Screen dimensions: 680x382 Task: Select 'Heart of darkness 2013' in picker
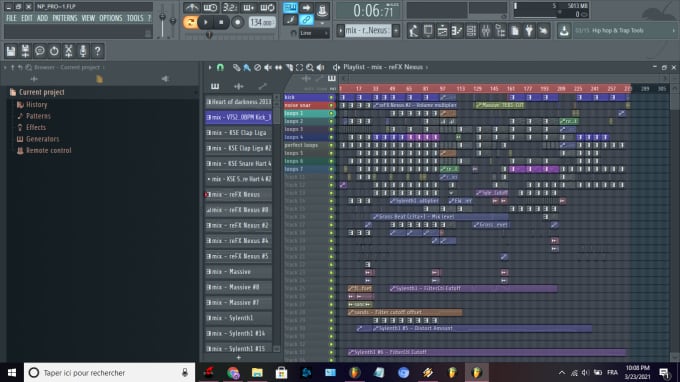click(239, 102)
